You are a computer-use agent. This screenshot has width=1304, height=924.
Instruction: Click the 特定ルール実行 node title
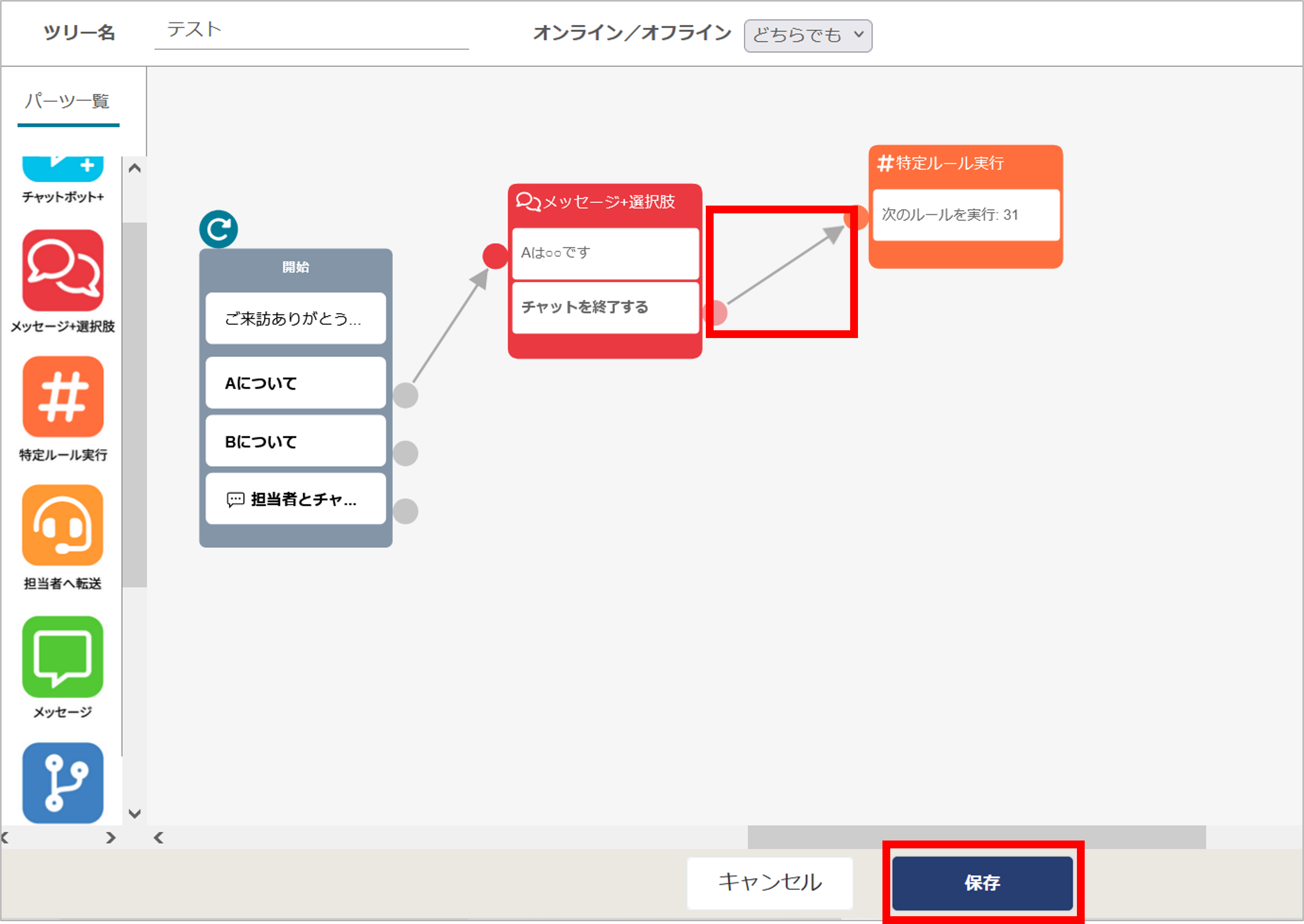pyautogui.click(x=950, y=164)
